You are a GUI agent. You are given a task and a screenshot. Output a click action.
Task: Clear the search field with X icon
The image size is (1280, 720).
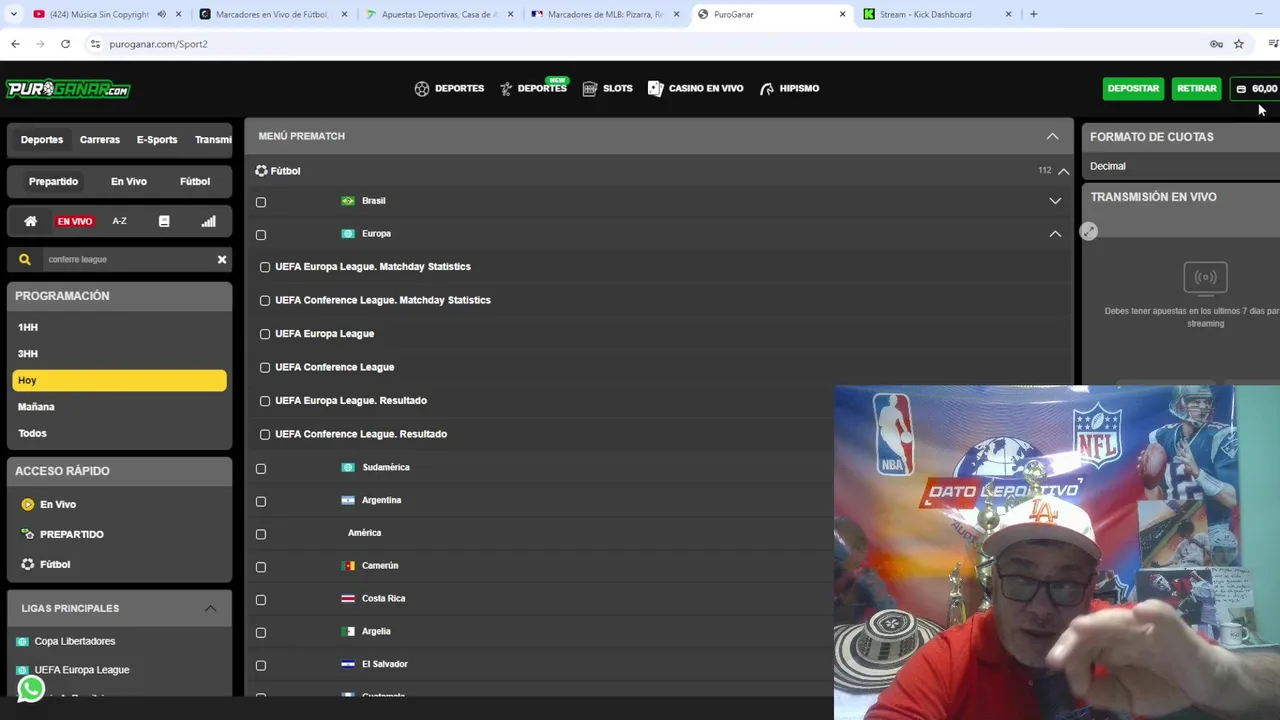click(x=222, y=259)
